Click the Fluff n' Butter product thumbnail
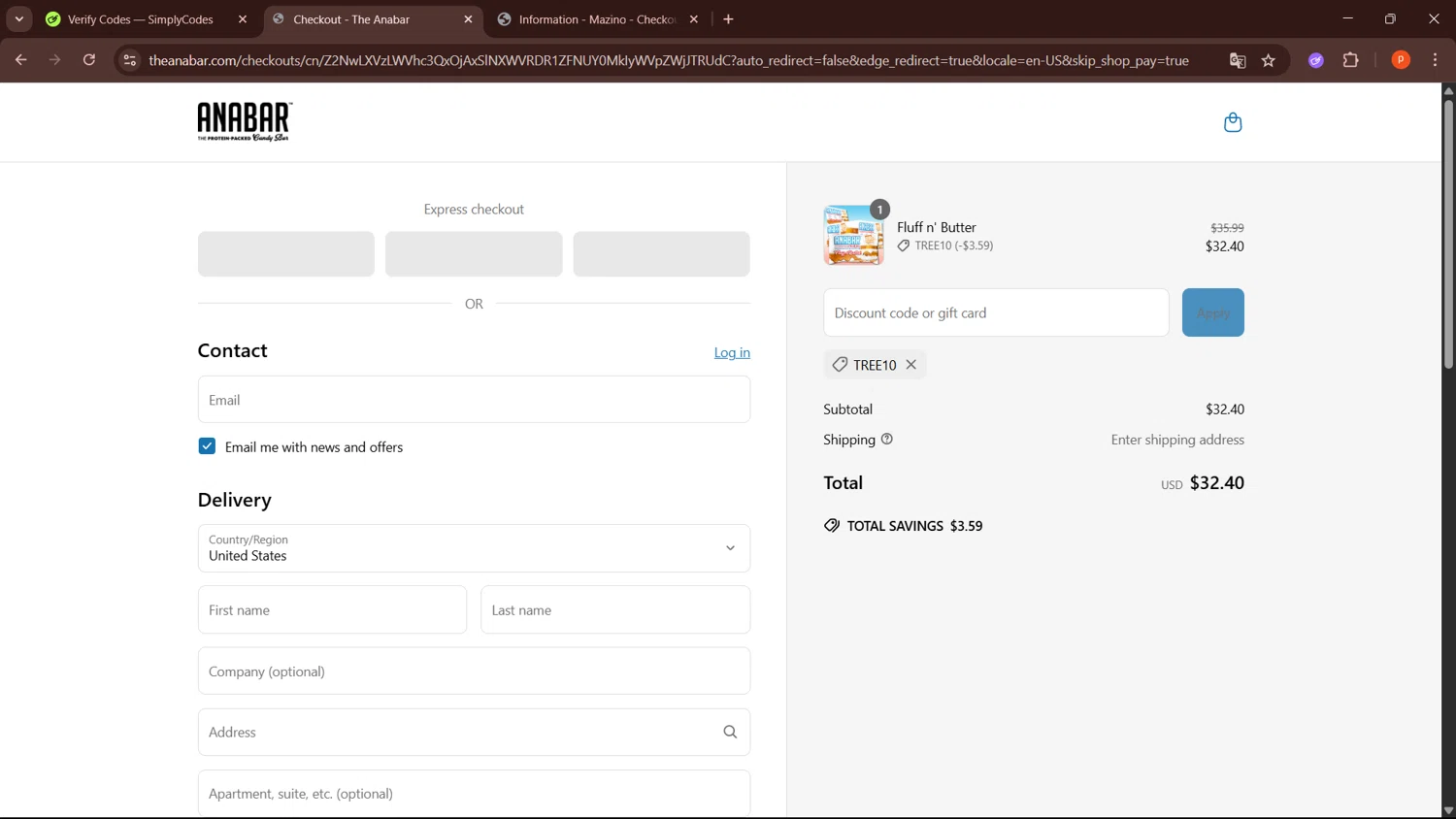 point(853,235)
